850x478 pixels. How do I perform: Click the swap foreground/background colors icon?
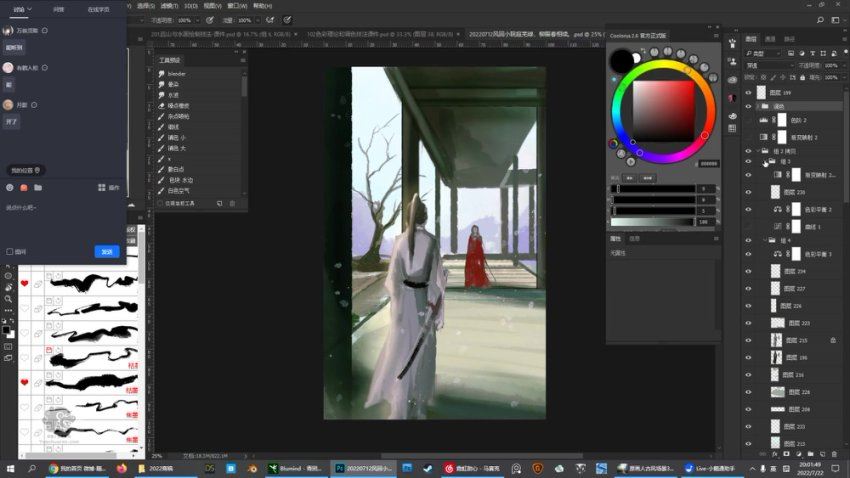coord(12,321)
